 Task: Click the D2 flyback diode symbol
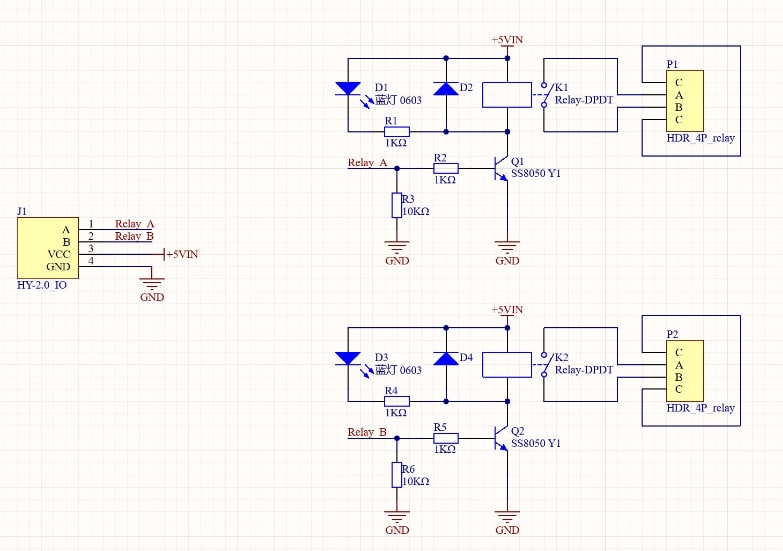446,89
